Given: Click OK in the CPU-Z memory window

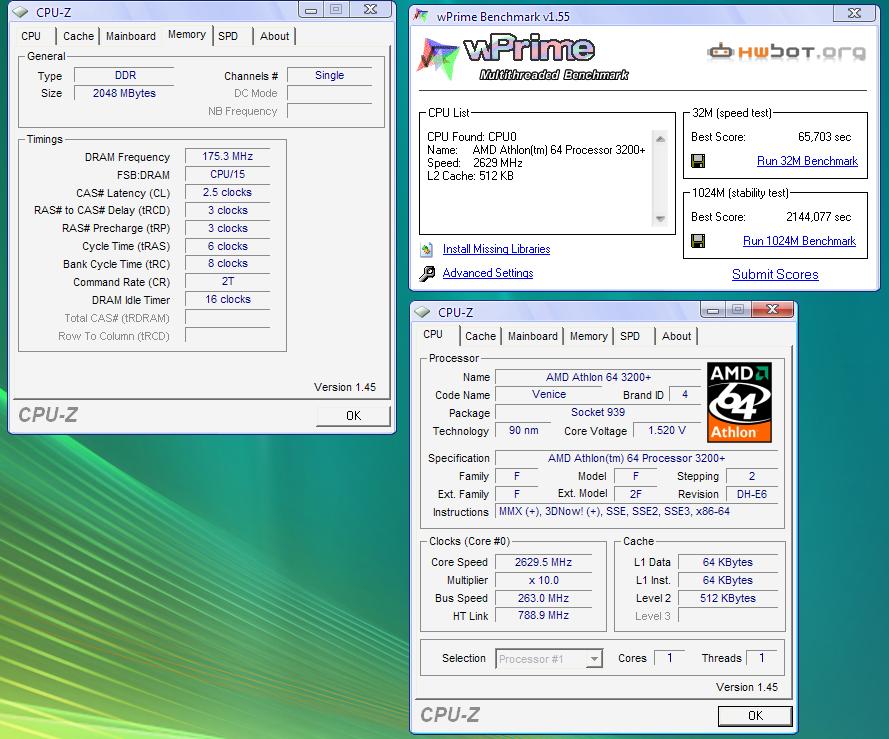Looking at the screenshot, I should coord(353,416).
